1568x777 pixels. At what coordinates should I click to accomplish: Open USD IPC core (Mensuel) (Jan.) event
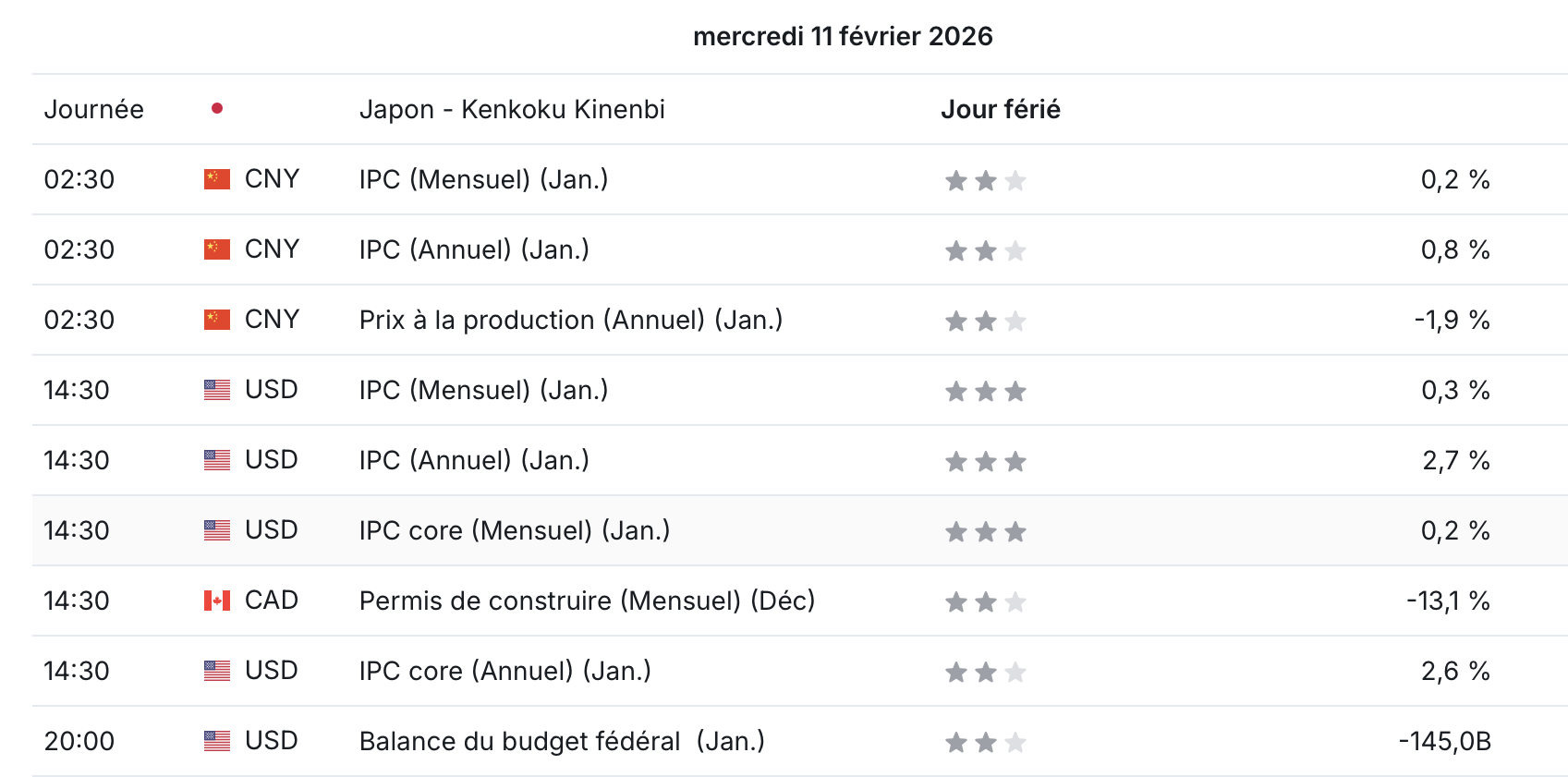(x=515, y=530)
